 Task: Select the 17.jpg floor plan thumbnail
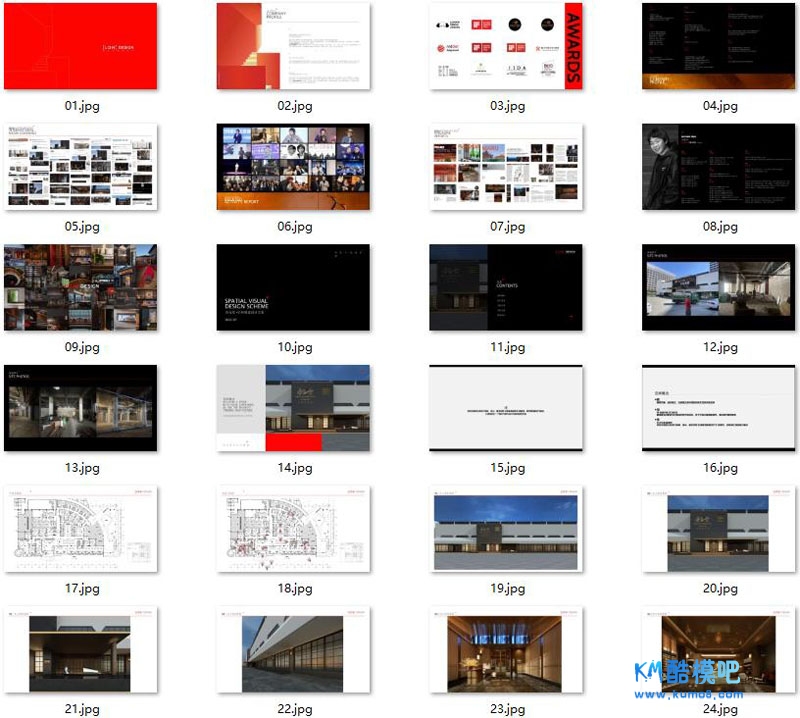(80, 529)
